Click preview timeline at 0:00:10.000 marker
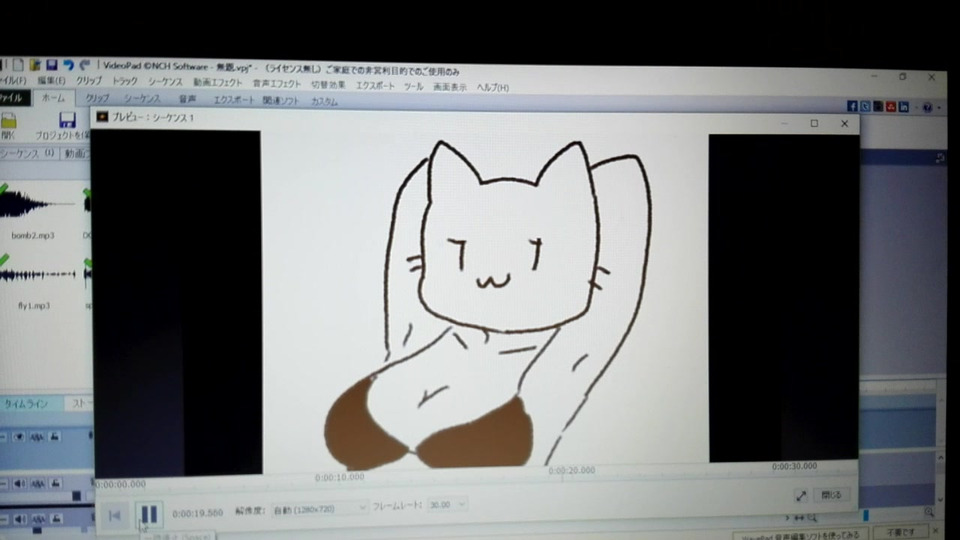This screenshot has height=540, width=960. coord(340,478)
